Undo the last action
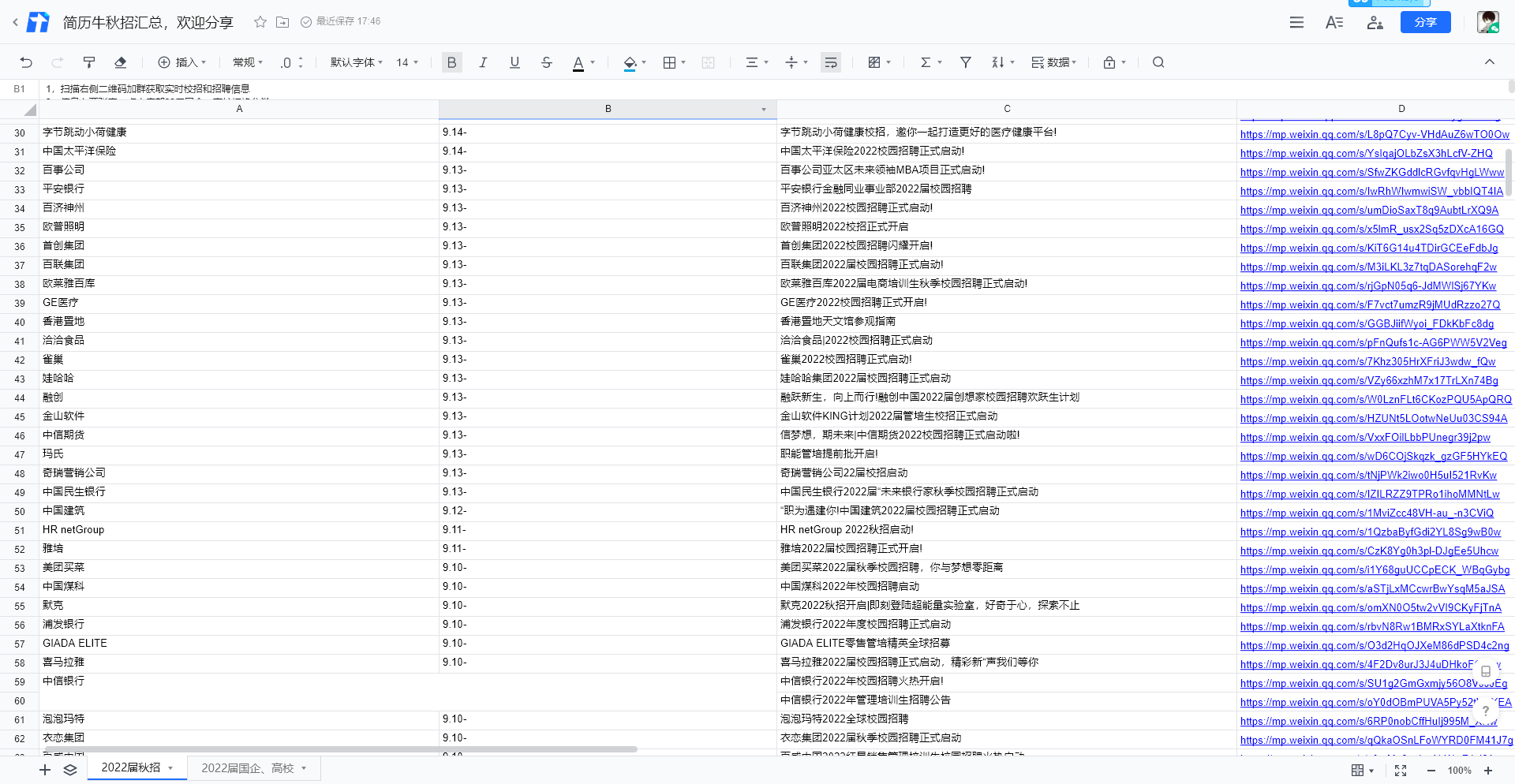The image size is (1515, 784). (26, 62)
